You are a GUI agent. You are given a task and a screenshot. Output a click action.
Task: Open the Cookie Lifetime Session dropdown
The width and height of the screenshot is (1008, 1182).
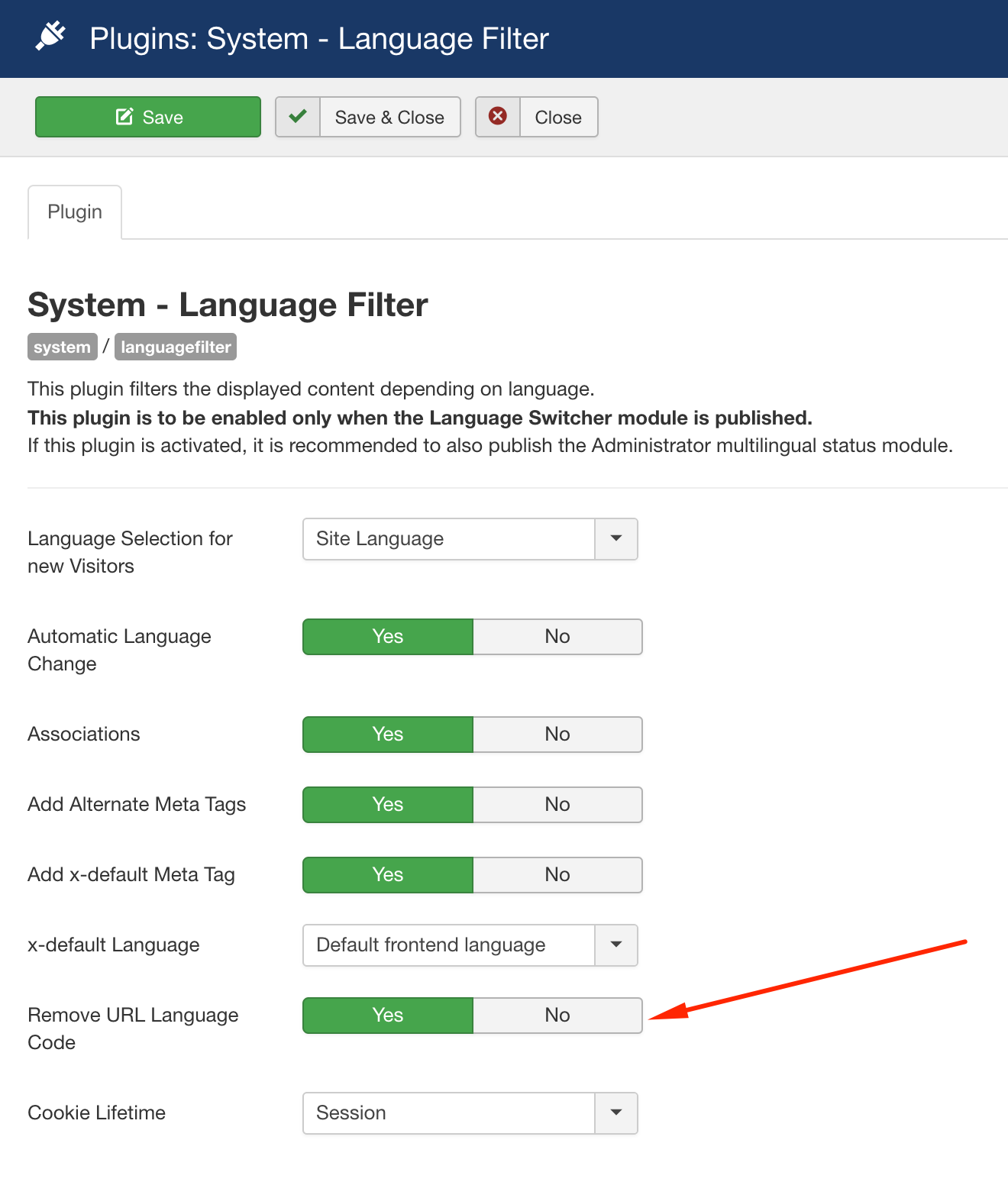click(x=470, y=1113)
